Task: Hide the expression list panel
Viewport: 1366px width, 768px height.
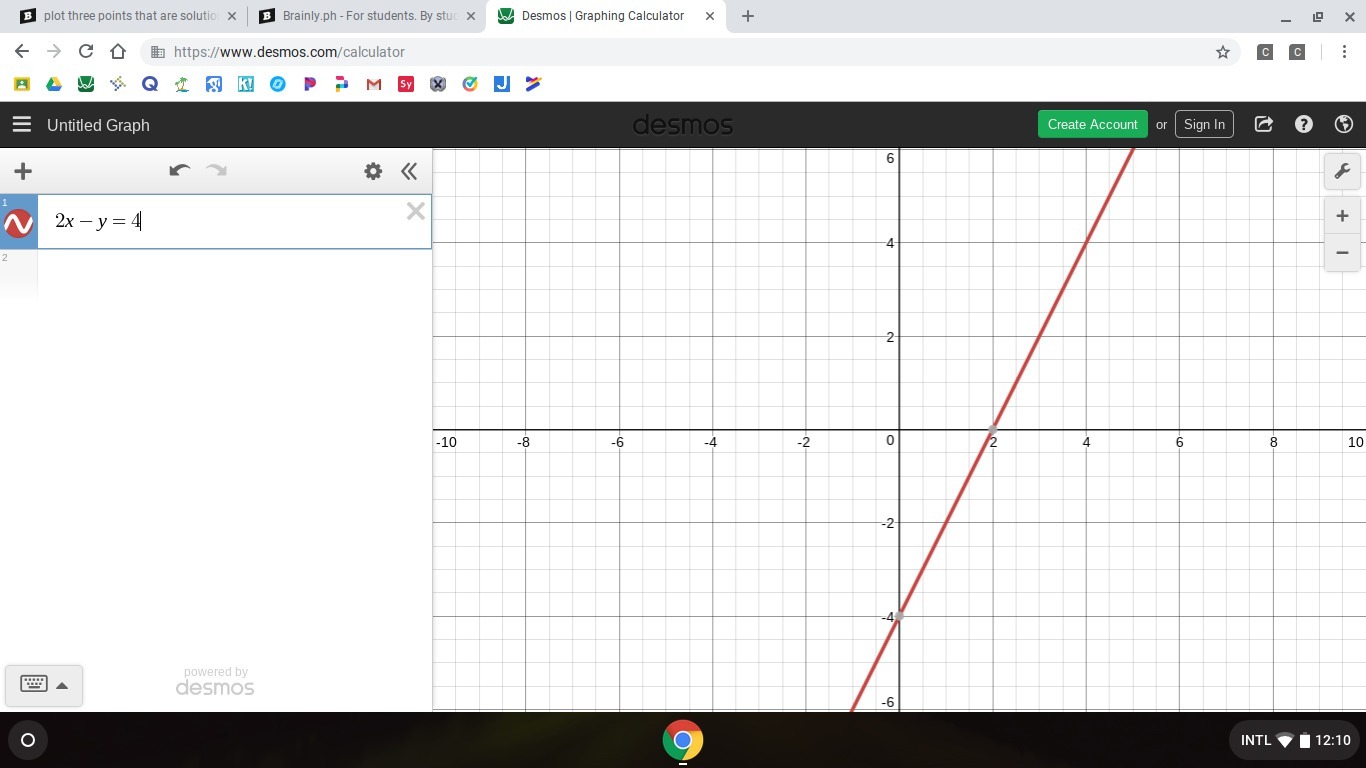Action: [x=409, y=171]
